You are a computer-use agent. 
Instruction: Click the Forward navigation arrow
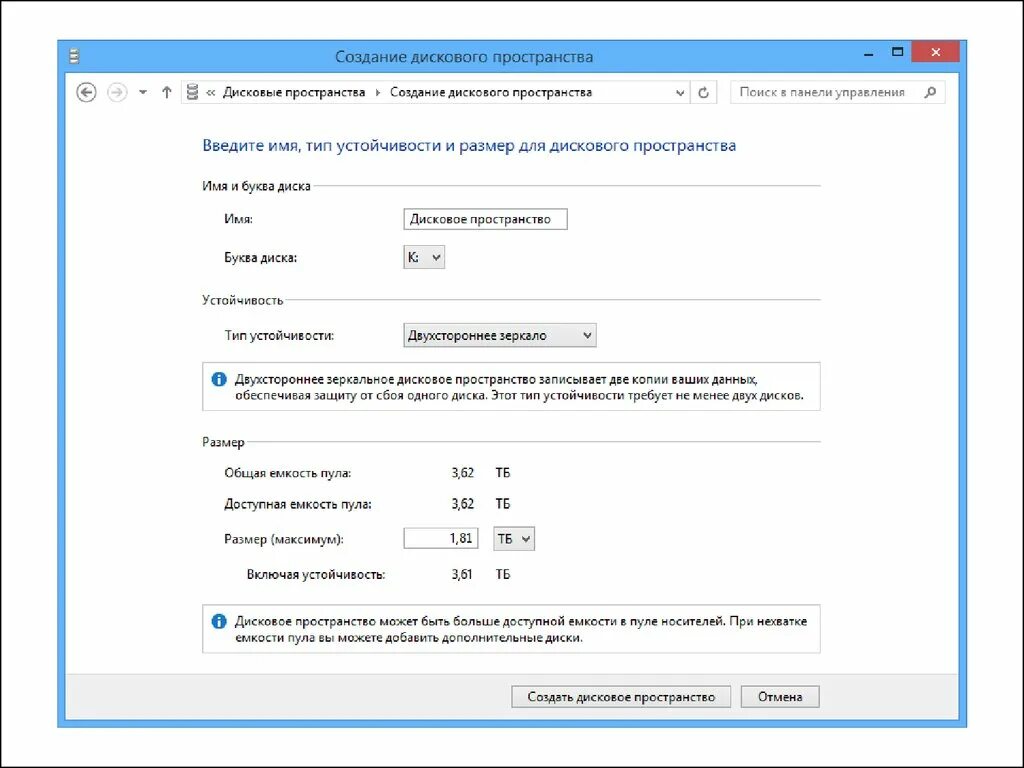(117, 92)
